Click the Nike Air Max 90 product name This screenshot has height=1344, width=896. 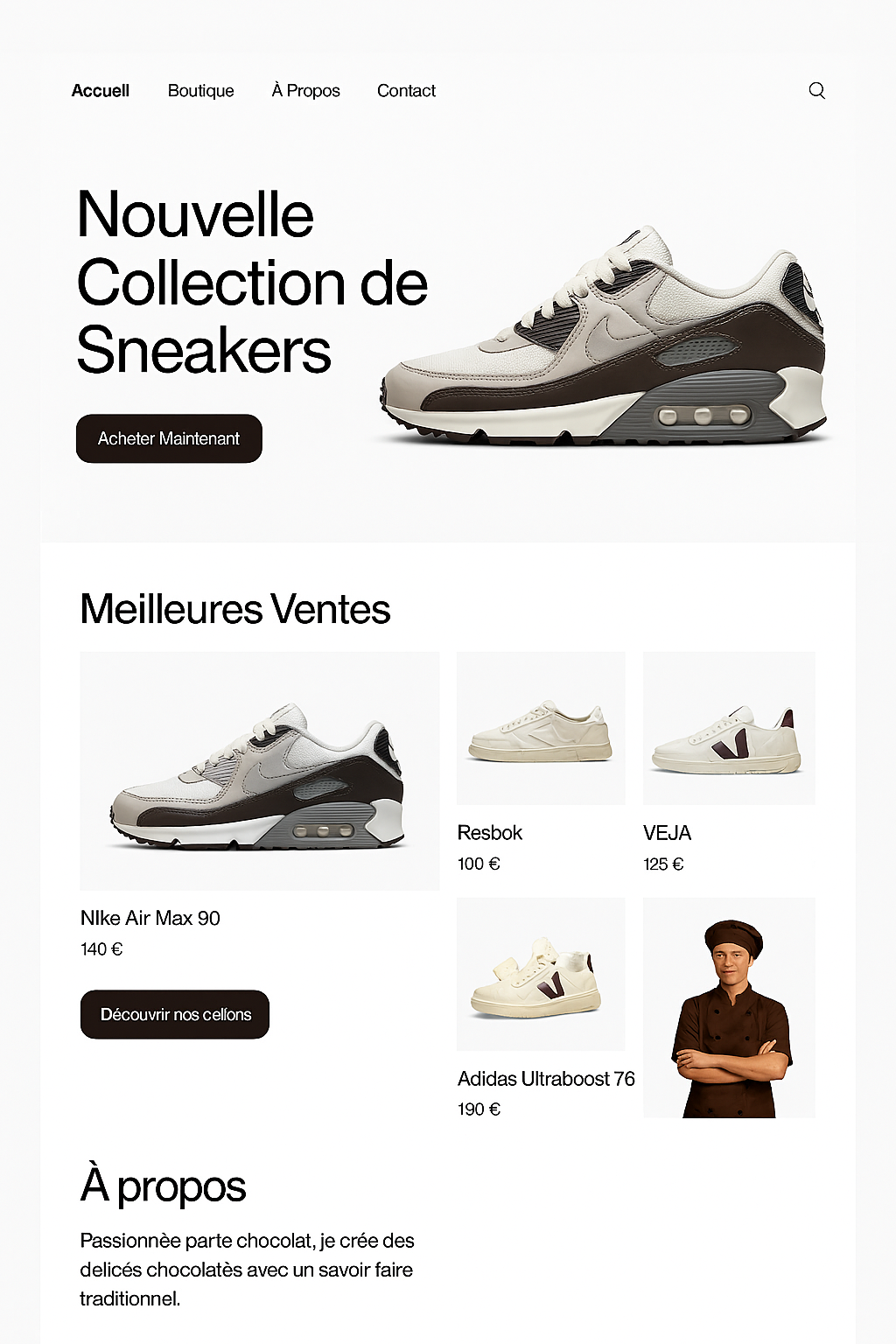[x=150, y=918]
